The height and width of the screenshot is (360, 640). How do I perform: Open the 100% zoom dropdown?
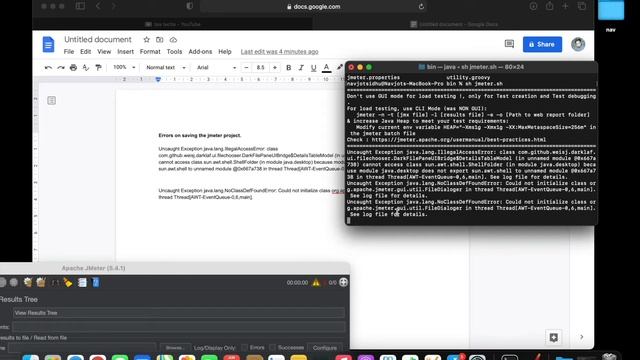point(124,67)
